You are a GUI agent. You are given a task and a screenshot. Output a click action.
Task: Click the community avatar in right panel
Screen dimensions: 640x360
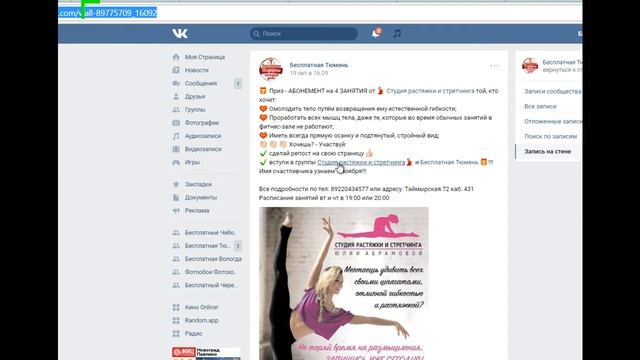[530, 66]
